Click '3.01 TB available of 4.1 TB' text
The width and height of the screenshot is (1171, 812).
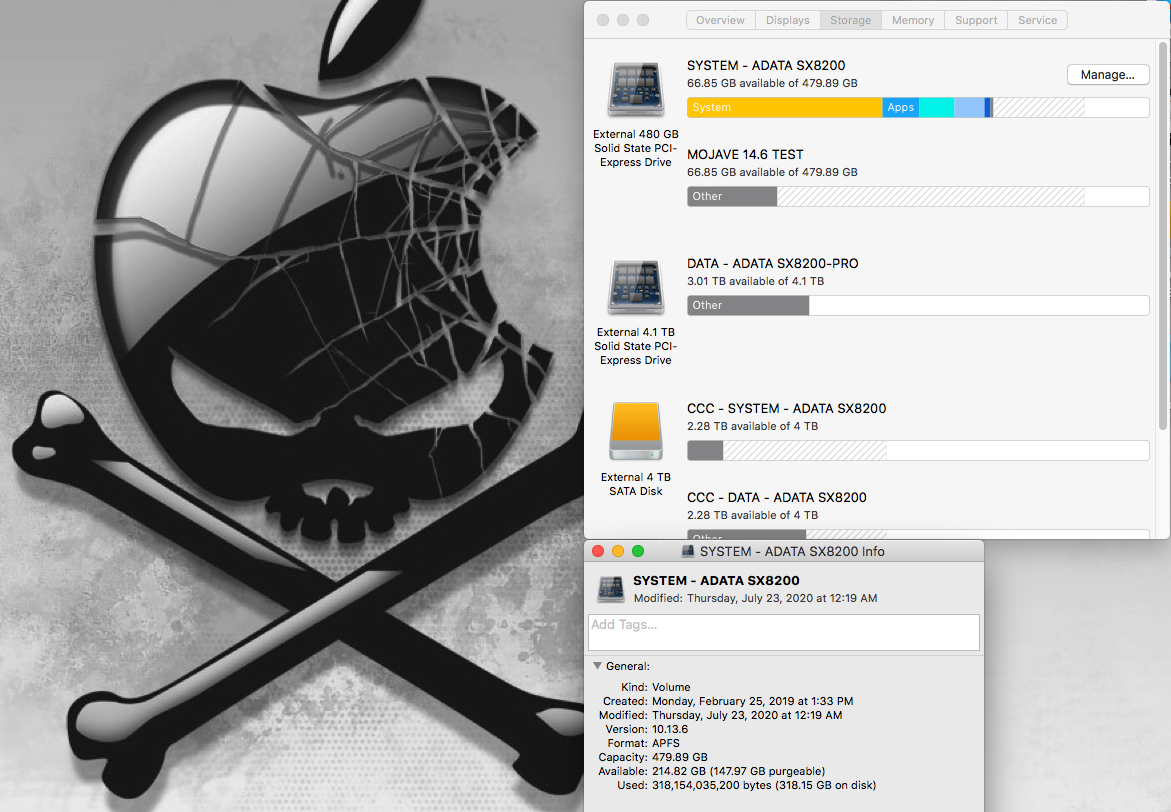click(x=756, y=282)
